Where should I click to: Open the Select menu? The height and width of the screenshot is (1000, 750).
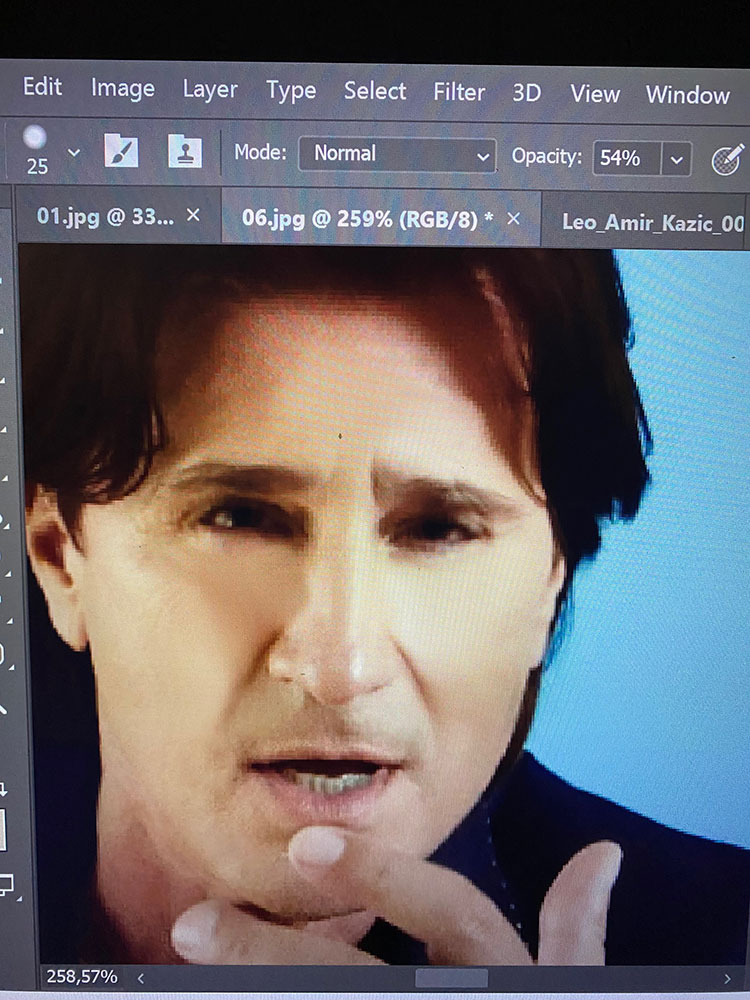coord(375,91)
